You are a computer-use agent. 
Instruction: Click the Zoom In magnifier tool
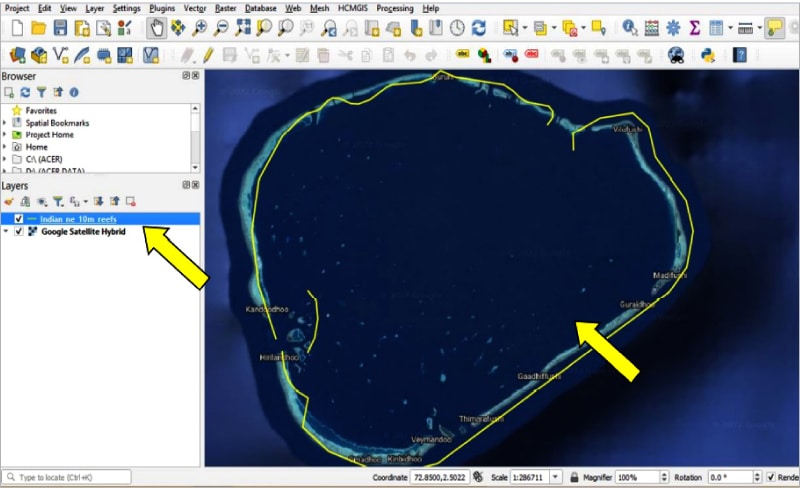(x=200, y=28)
